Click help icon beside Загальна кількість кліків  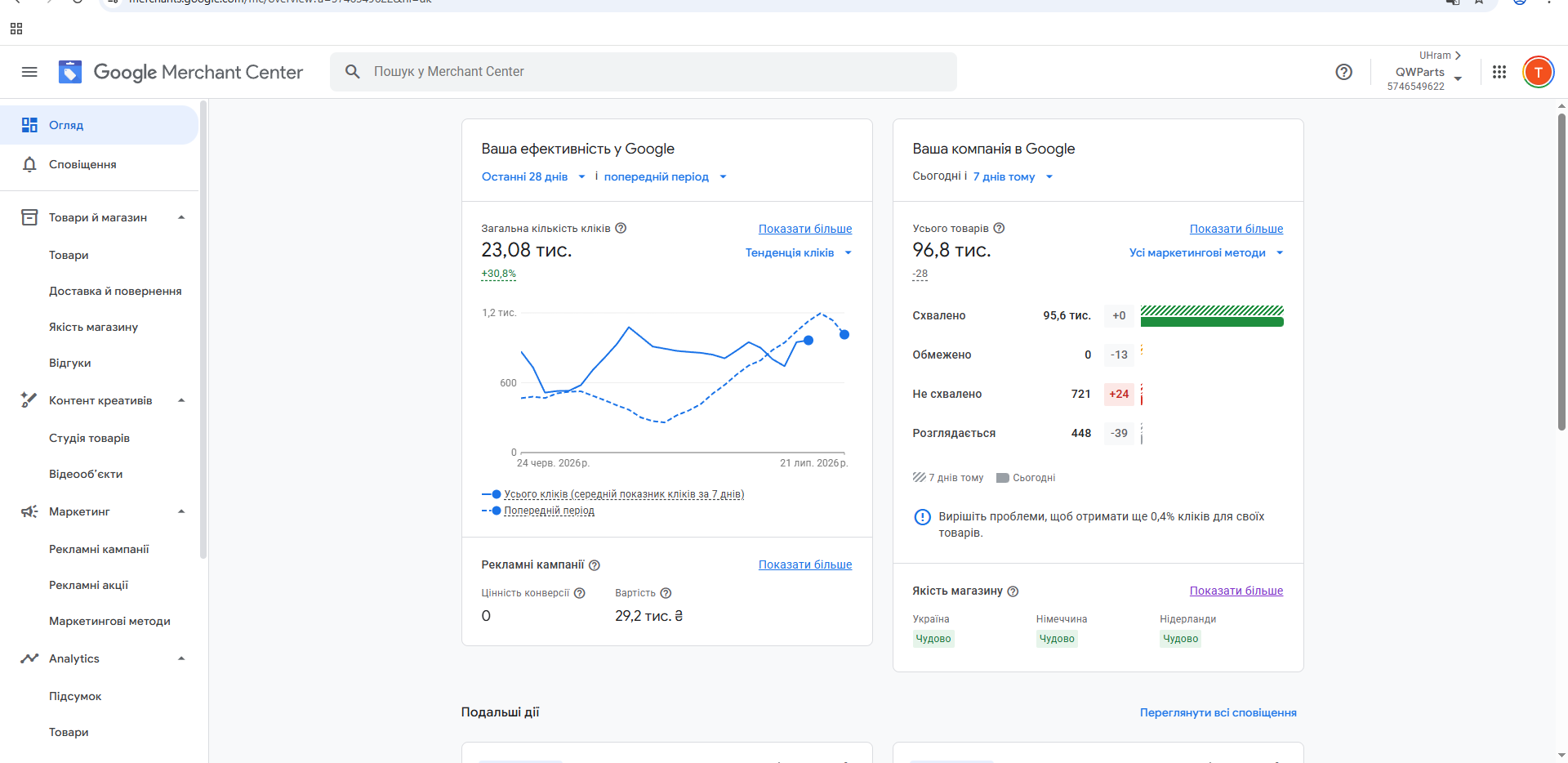[x=621, y=228]
